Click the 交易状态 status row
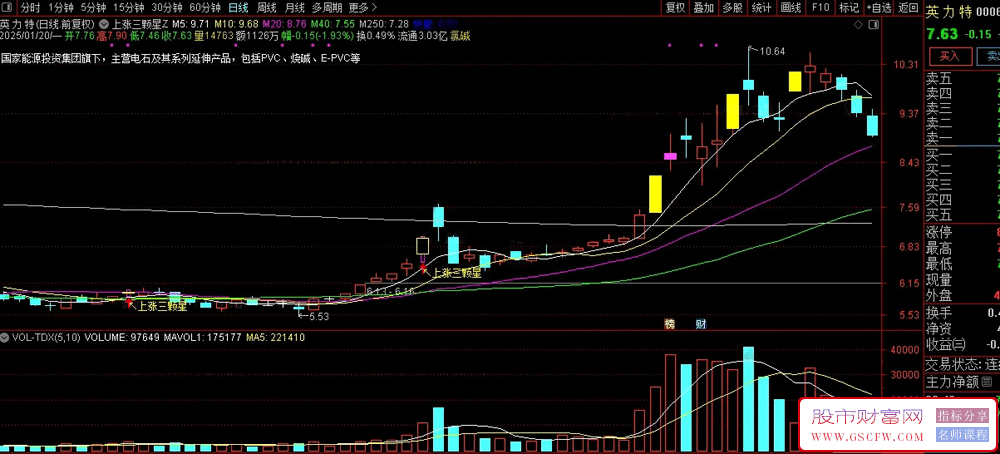 click(x=962, y=365)
